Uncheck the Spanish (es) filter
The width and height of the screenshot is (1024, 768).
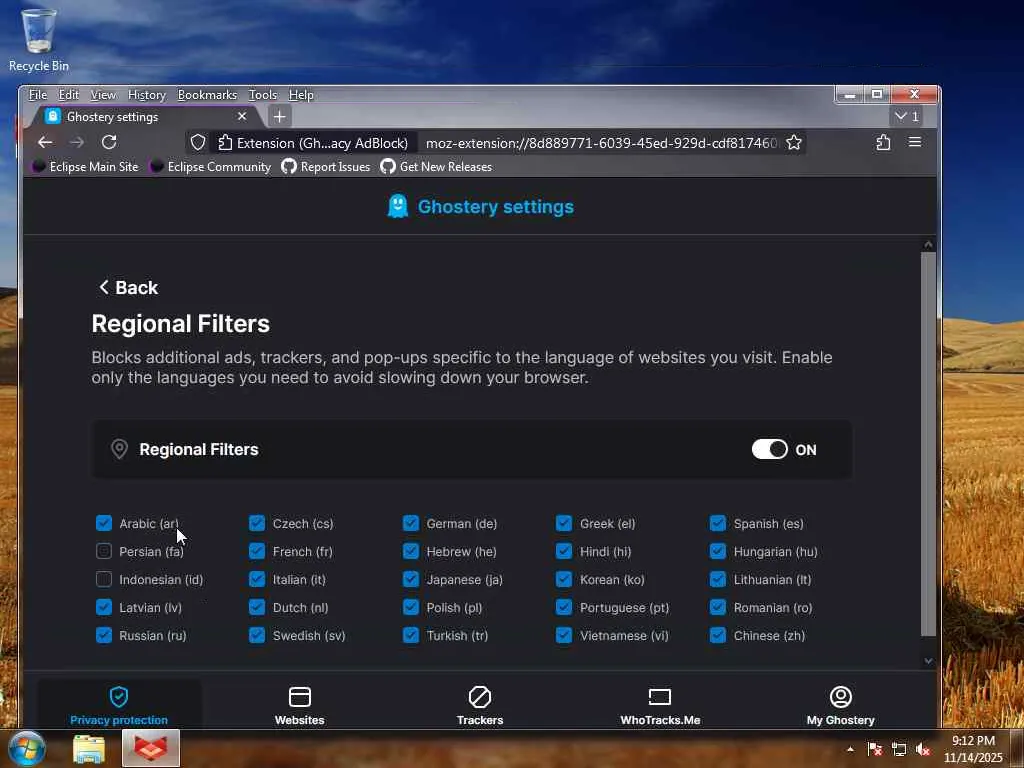(x=718, y=523)
